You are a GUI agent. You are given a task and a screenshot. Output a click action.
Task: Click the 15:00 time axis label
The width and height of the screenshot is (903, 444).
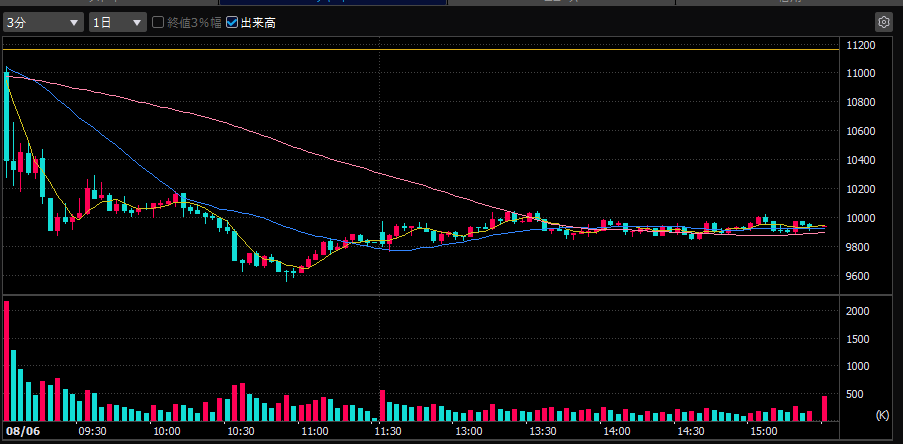(764, 431)
